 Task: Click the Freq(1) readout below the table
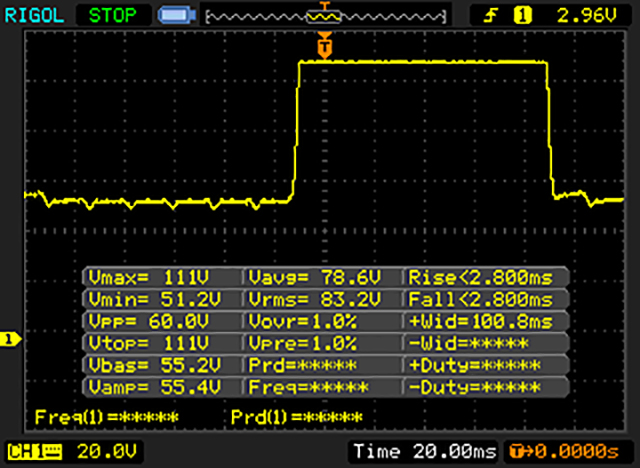(107, 417)
